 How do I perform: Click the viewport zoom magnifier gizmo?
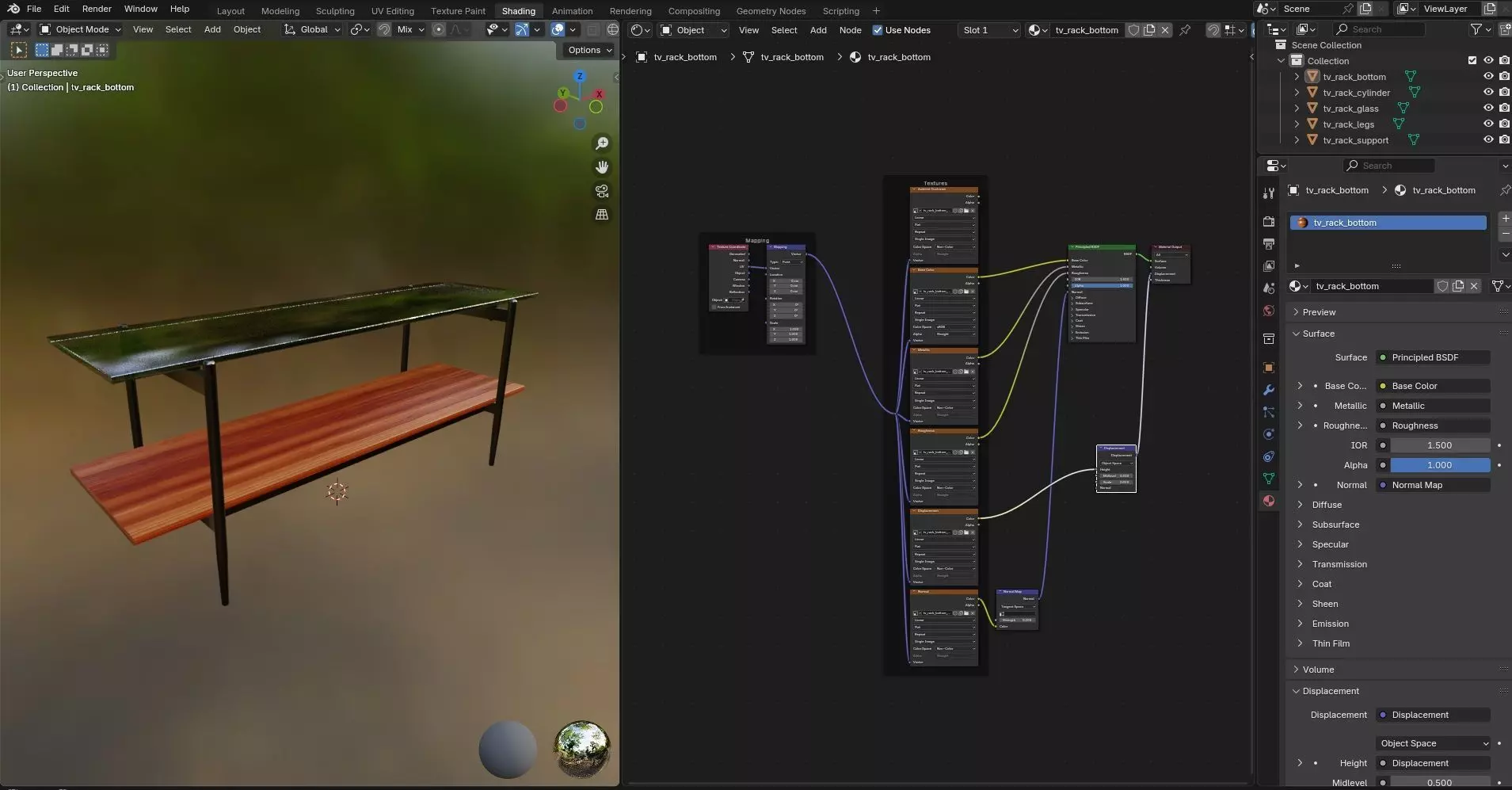point(602,143)
